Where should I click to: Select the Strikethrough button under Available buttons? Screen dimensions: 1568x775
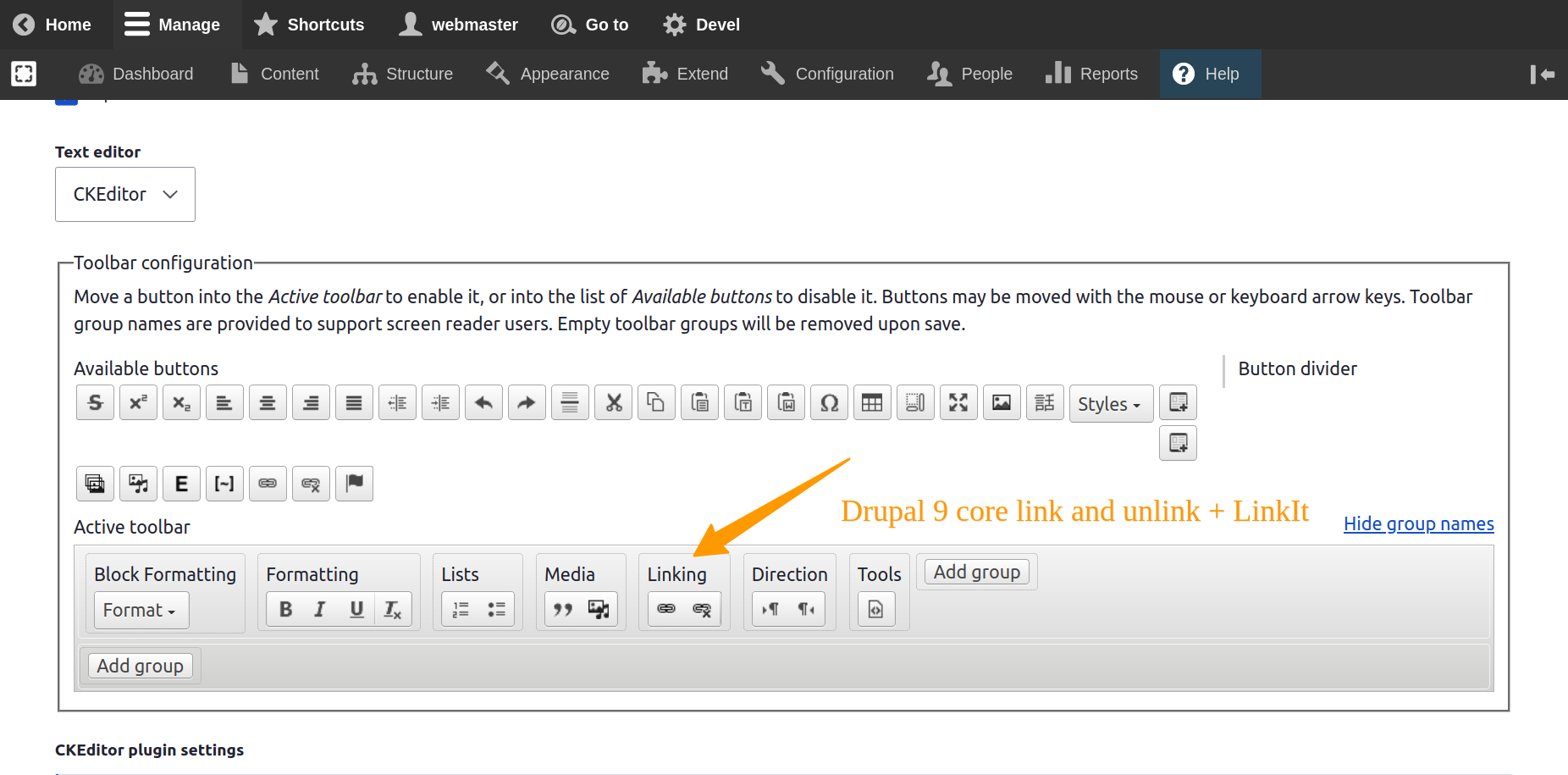point(94,402)
